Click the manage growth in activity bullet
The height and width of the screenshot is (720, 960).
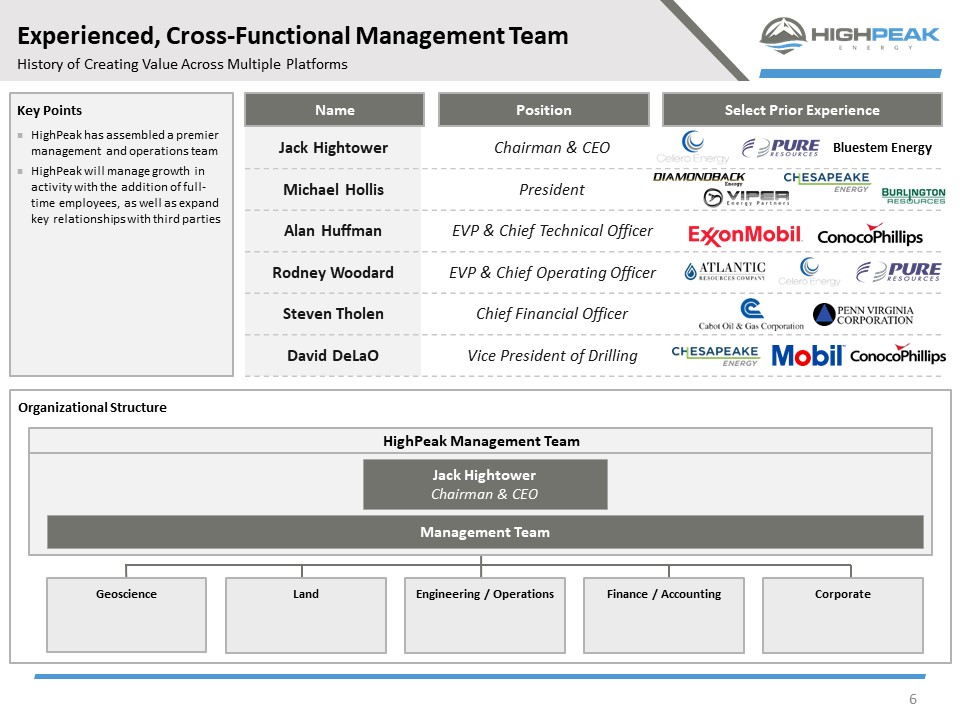coord(126,195)
